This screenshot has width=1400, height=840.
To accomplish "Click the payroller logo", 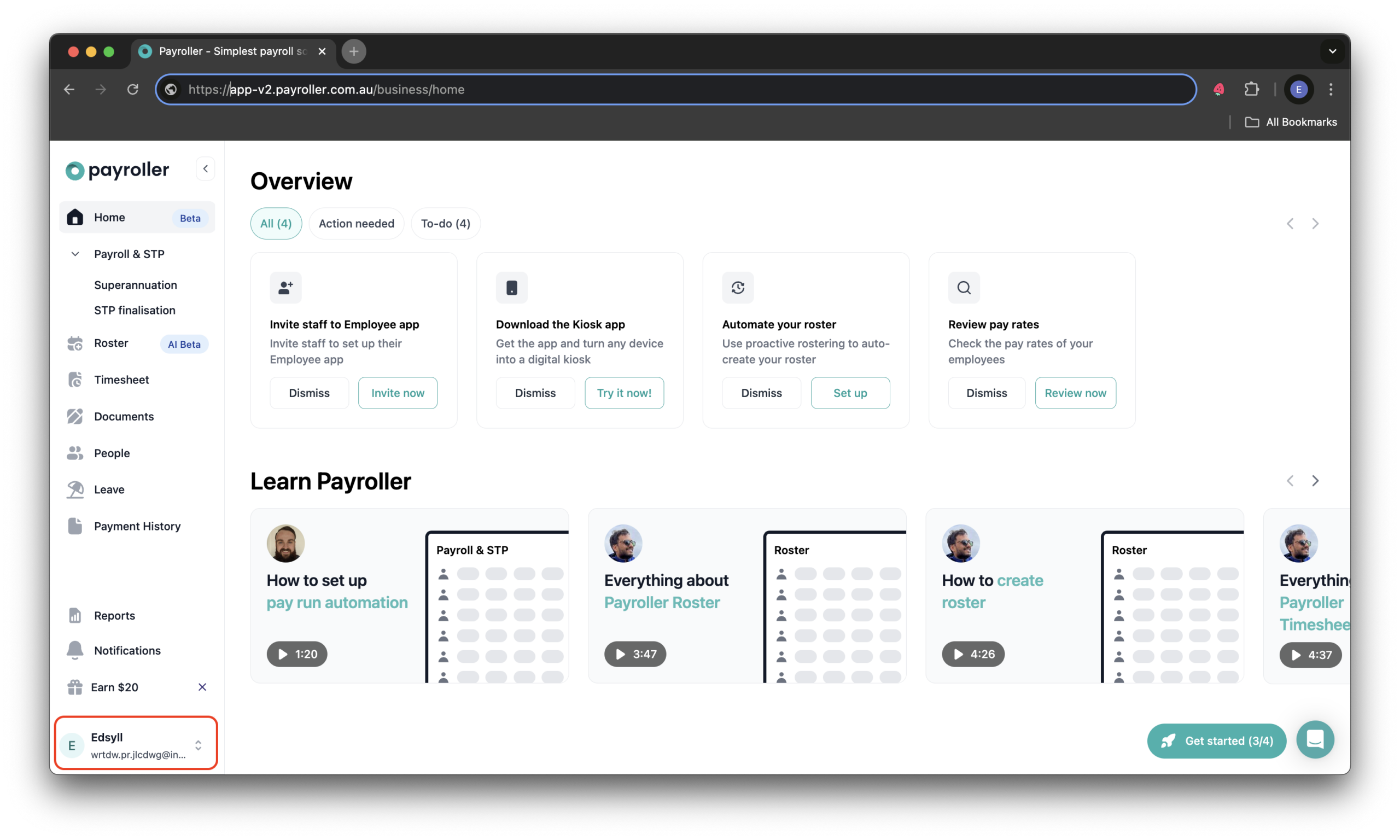I will 117,170.
